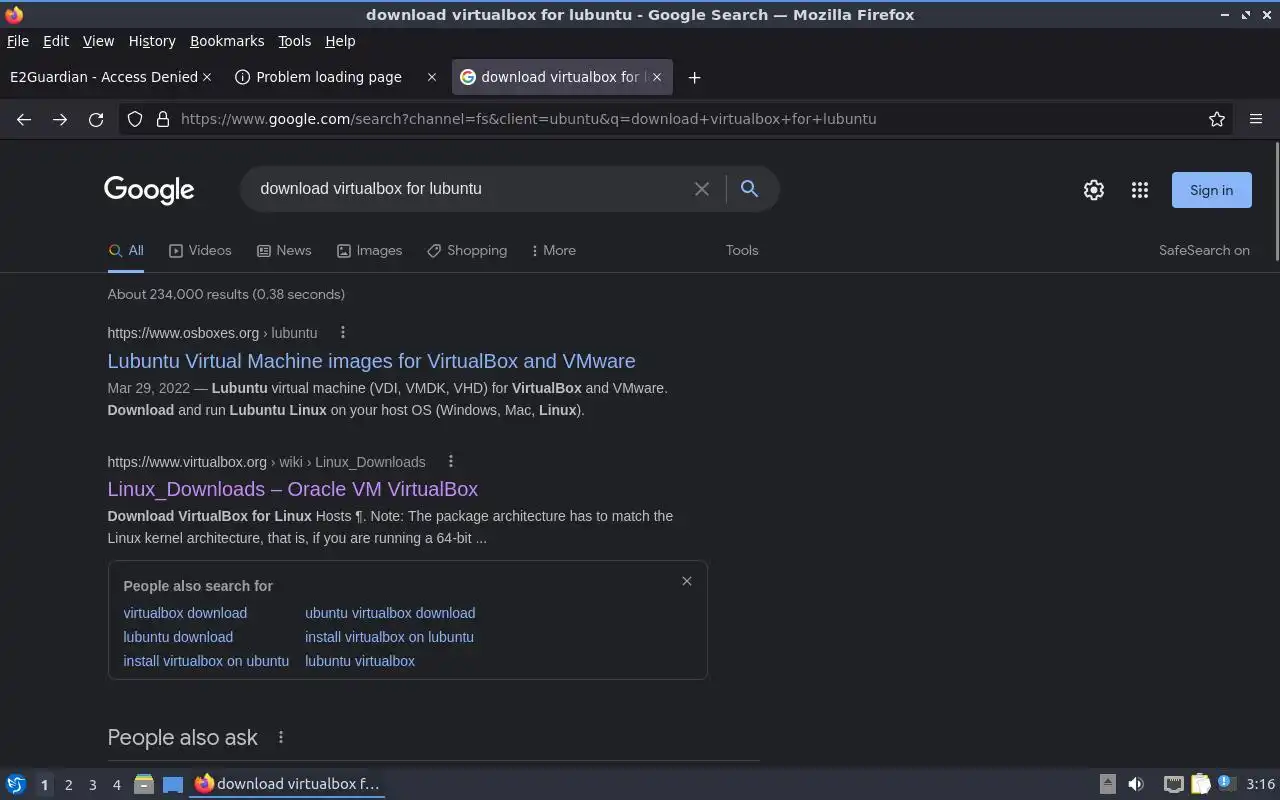Go back to the previous page
Viewport: 1280px width, 800px height.
pyautogui.click(x=24, y=119)
